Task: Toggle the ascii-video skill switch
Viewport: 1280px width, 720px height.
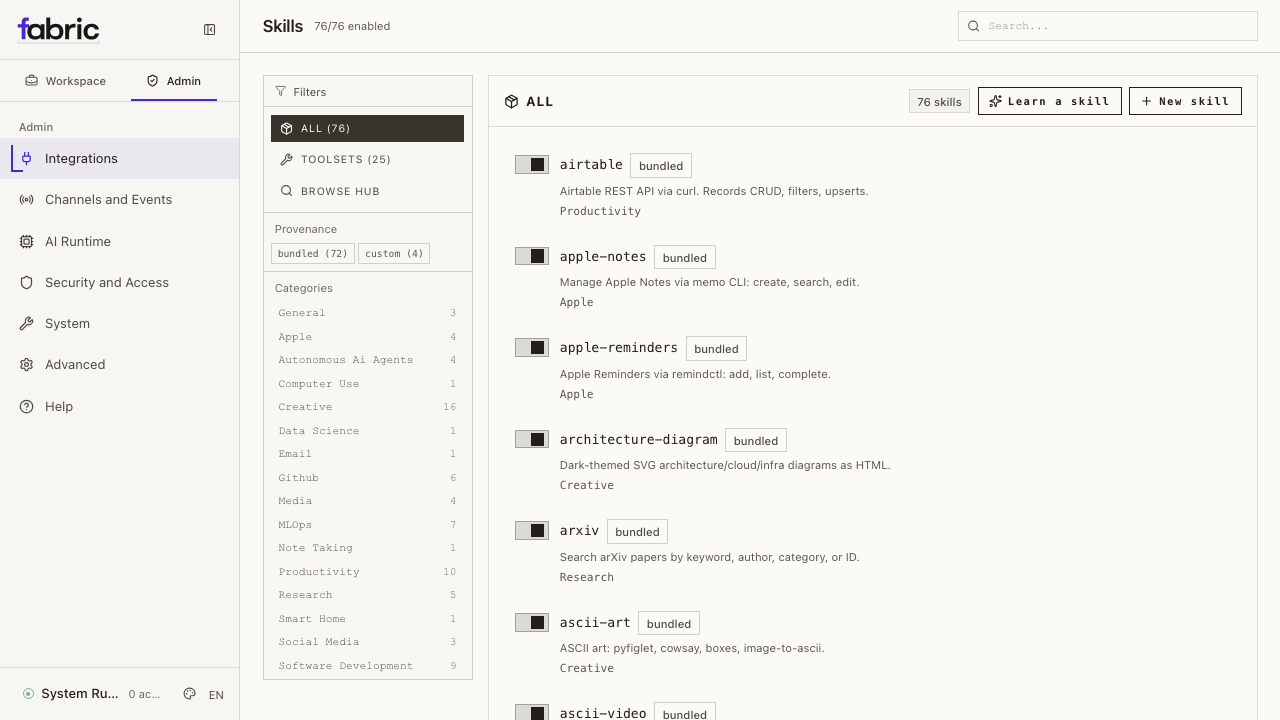Action: click(532, 712)
